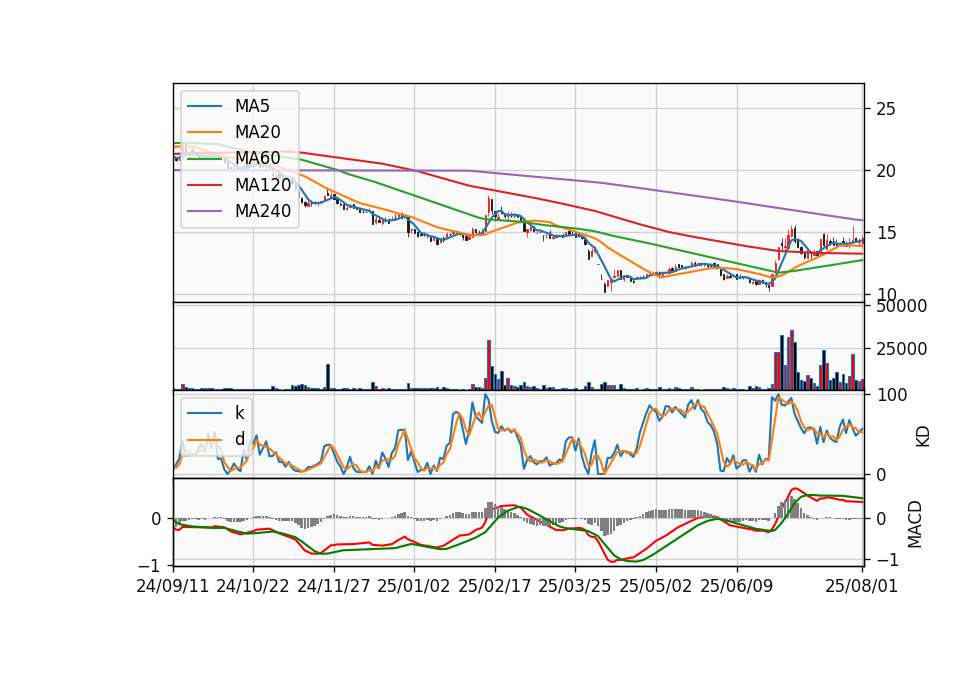
Task: Click the MA120 legend label
Action: (263, 184)
